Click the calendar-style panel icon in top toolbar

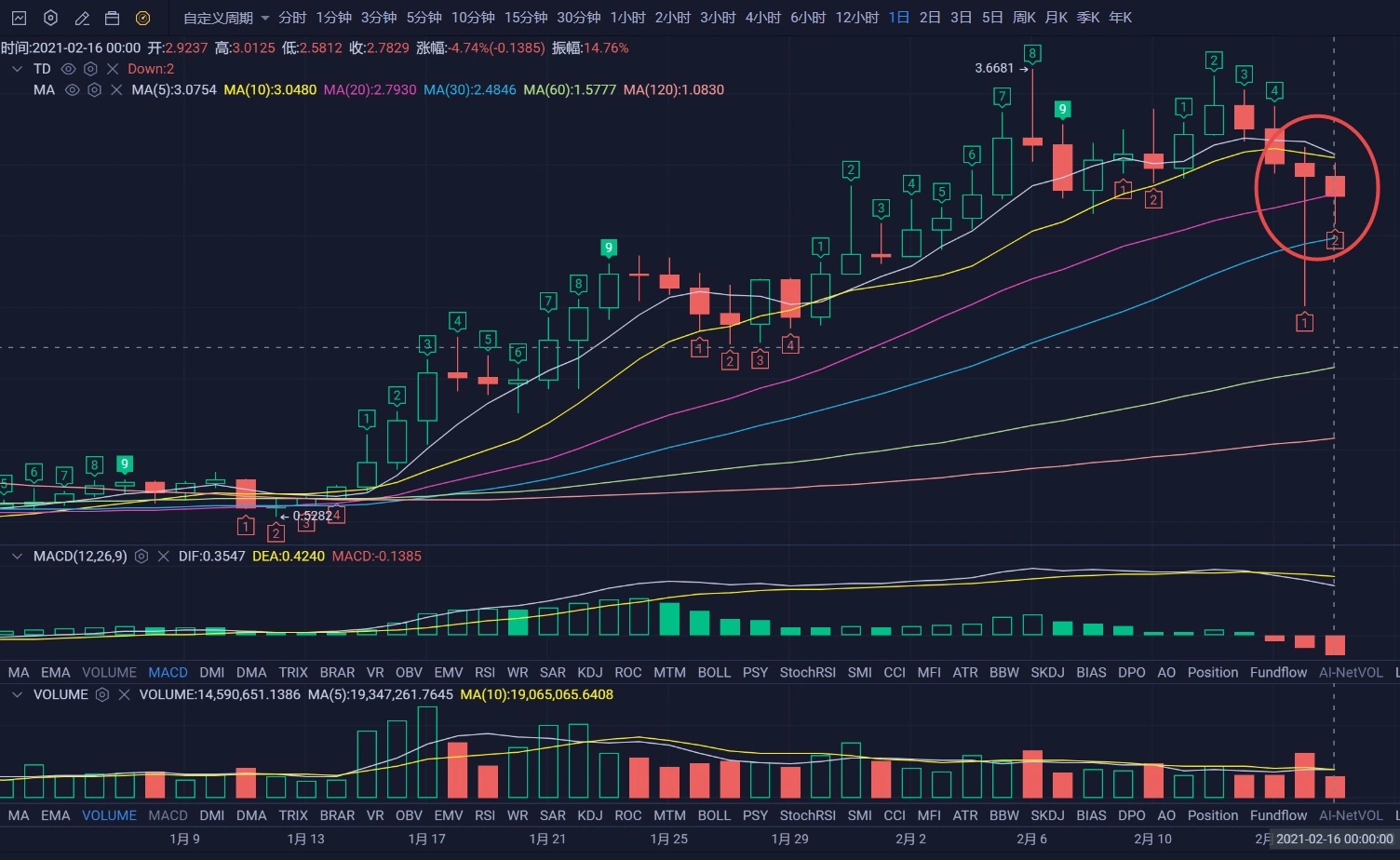coord(112,18)
